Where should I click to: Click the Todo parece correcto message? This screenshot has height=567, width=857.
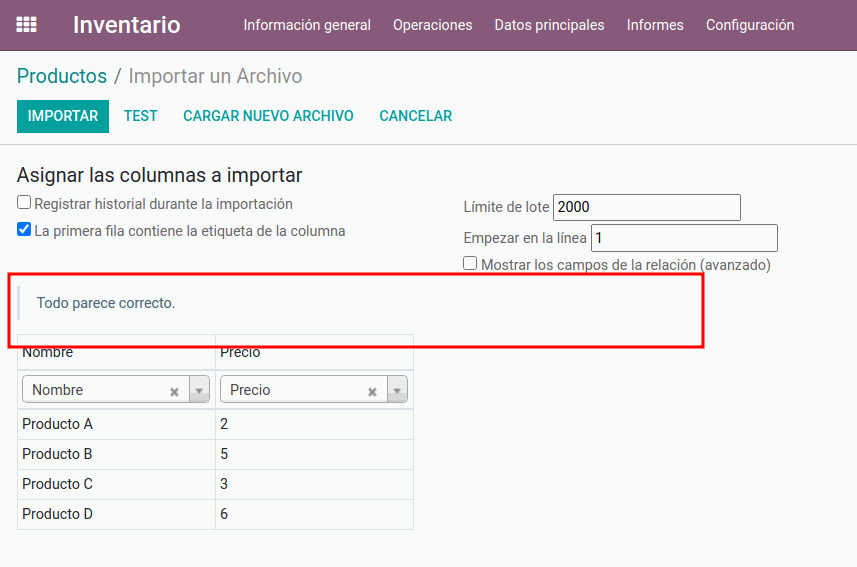tap(105, 303)
